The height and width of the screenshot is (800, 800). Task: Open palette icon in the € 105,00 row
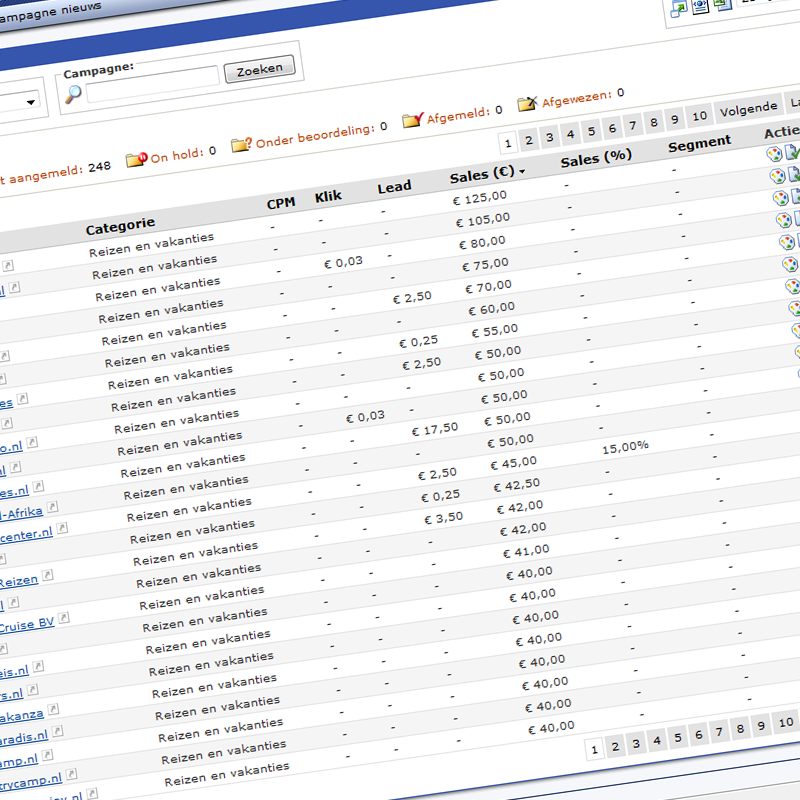(778, 176)
